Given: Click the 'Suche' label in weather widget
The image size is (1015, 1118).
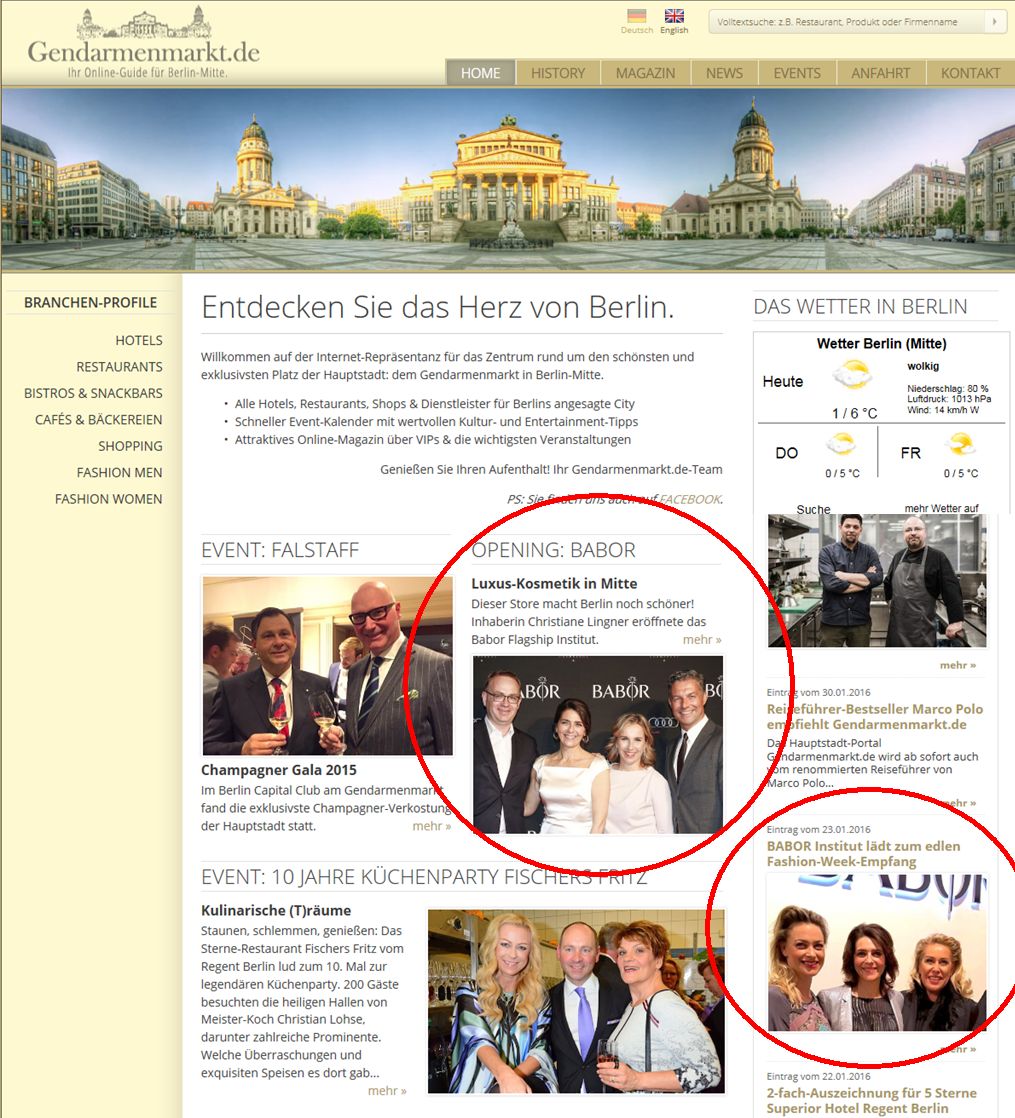Looking at the screenshot, I should coord(813,509).
